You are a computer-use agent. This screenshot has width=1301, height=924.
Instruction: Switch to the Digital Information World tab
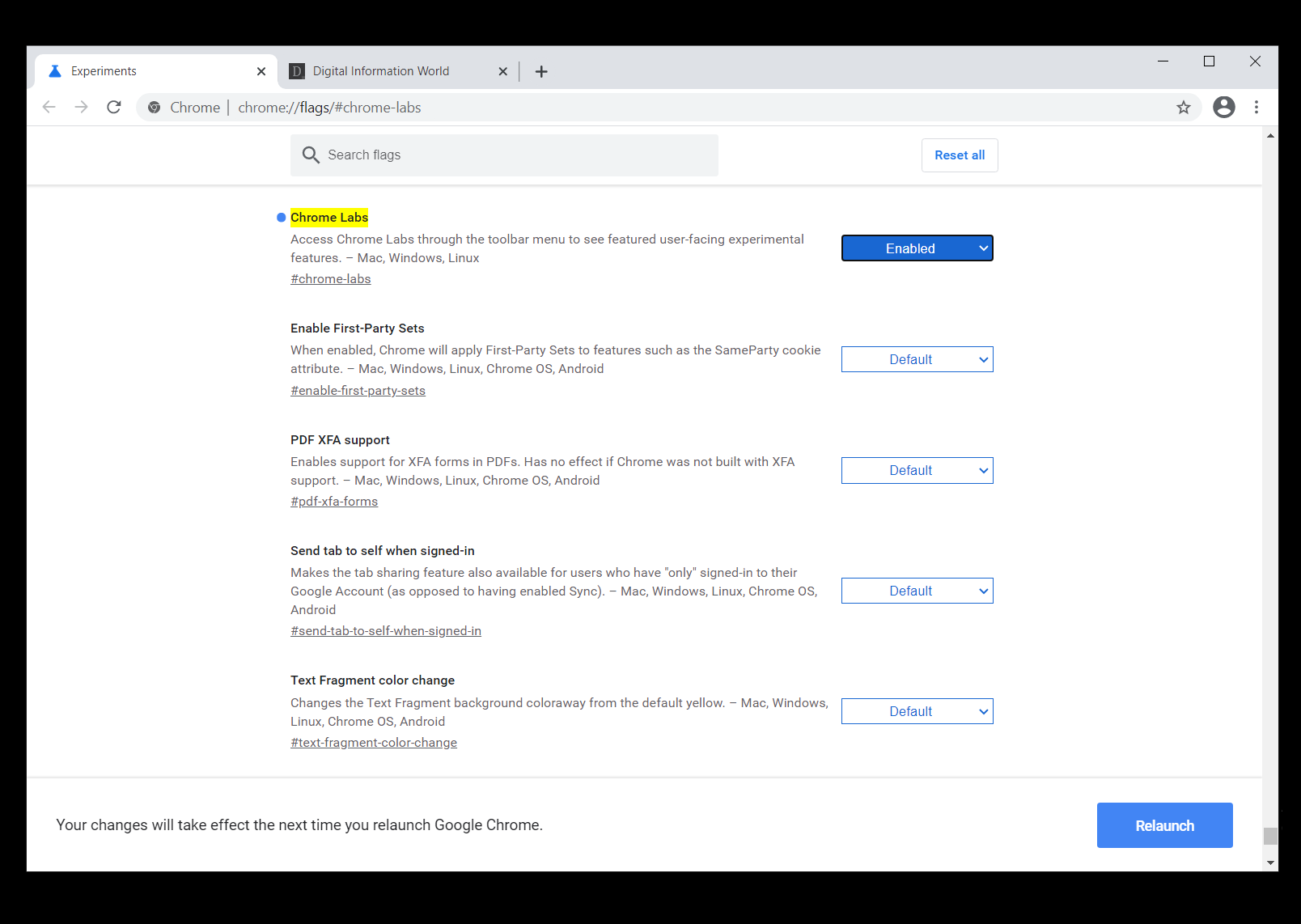[380, 70]
